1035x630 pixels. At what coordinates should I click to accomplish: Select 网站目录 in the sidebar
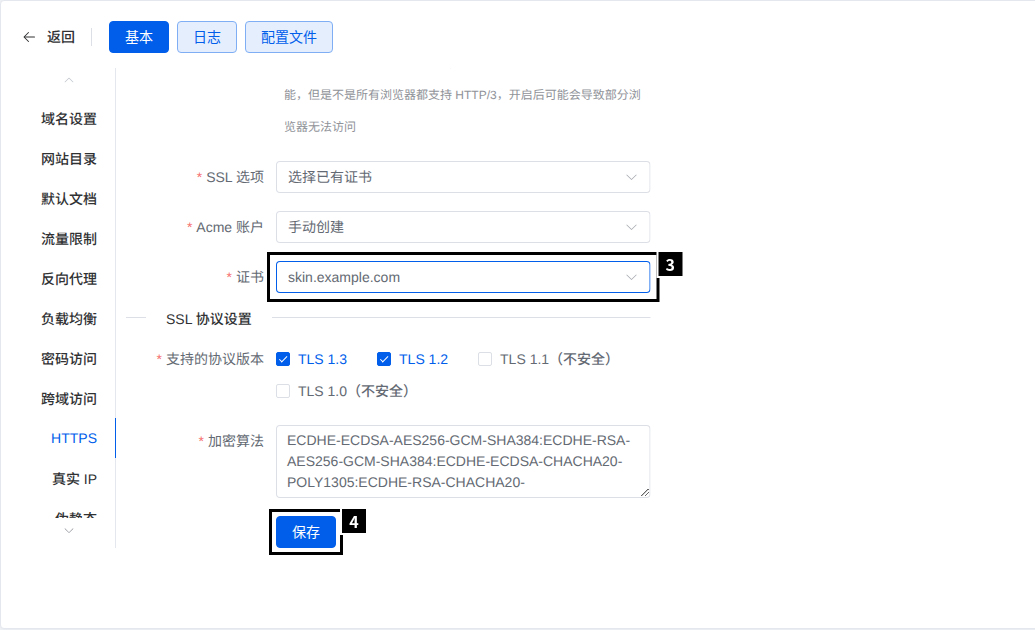click(x=69, y=159)
